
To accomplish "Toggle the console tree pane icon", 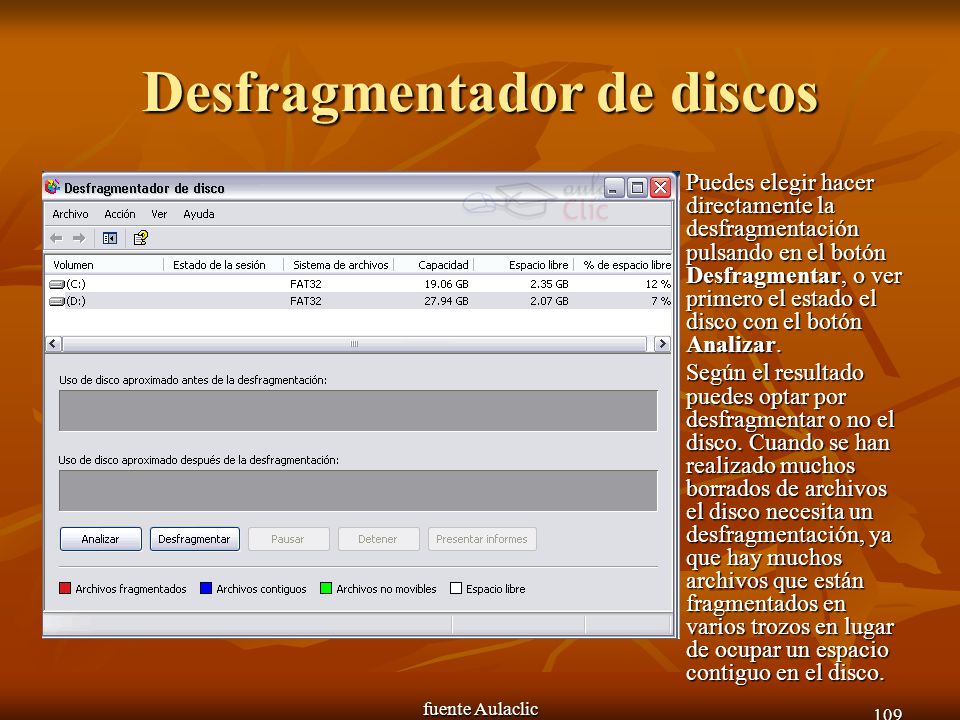I will point(110,238).
